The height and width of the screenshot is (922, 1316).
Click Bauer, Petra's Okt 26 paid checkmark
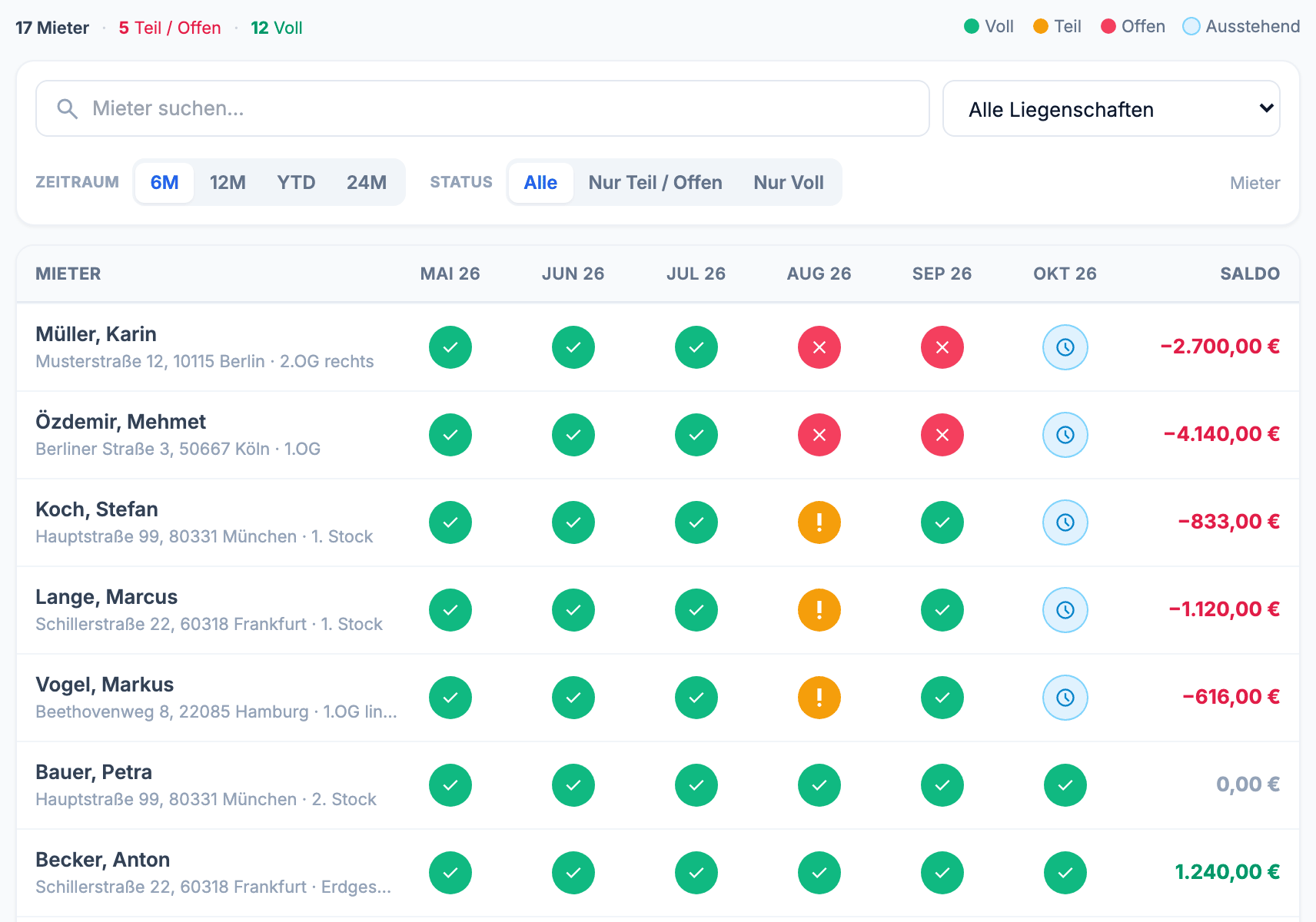pyautogui.click(x=1065, y=785)
